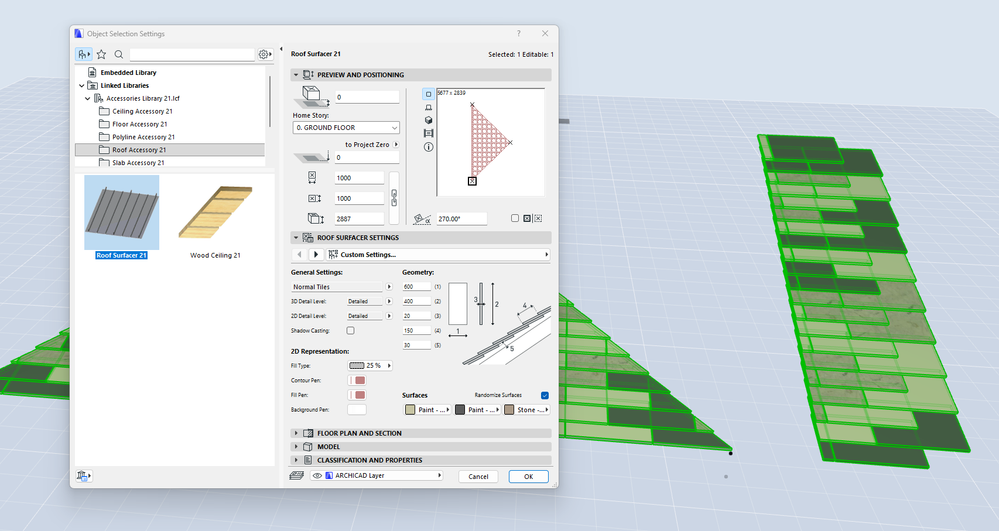This screenshot has width=999, height=531.
Task: Open the Fill Type 25 % dropdown
Action: click(370, 366)
